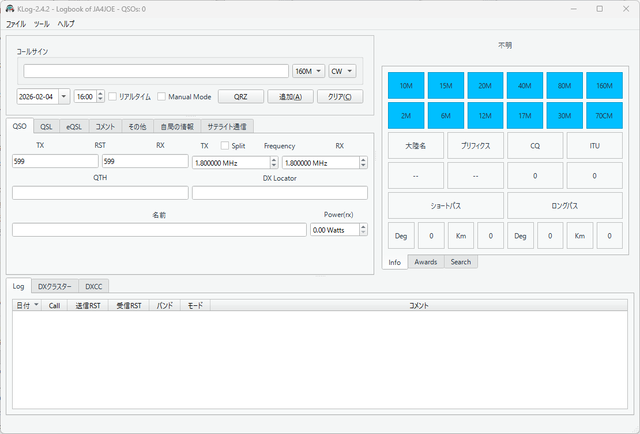Screen dimensions: 640x434
Task: Enable the Split checkbox
Action: pyautogui.click(x=224, y=145)
